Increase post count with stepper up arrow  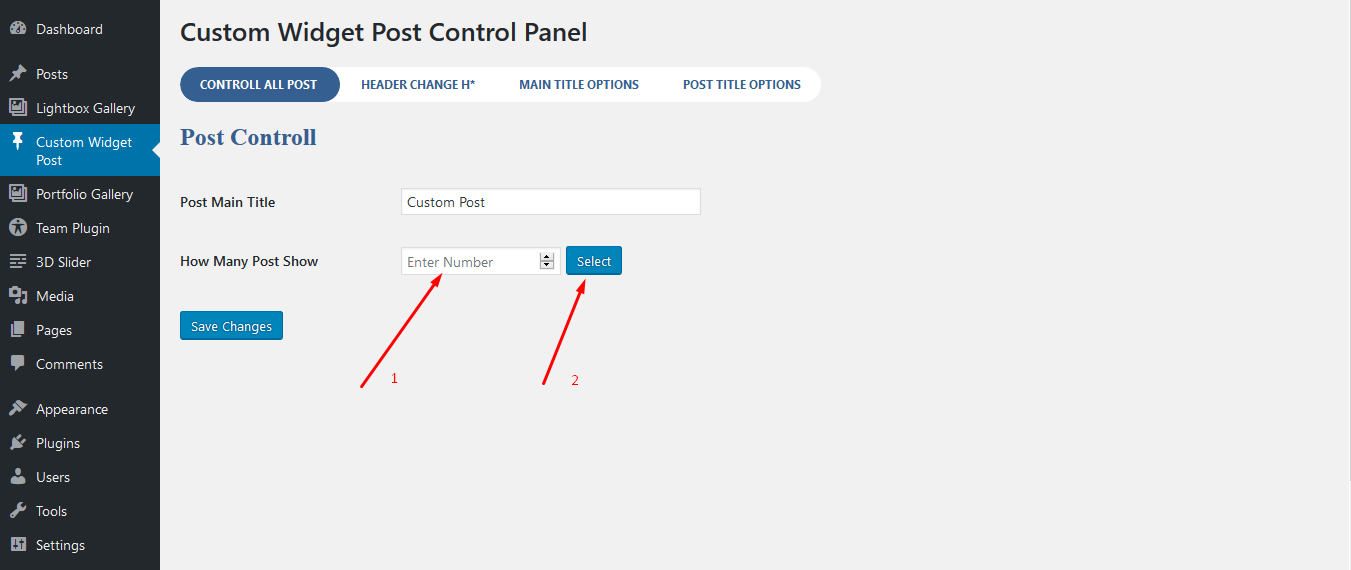click(x=547, y=257)
